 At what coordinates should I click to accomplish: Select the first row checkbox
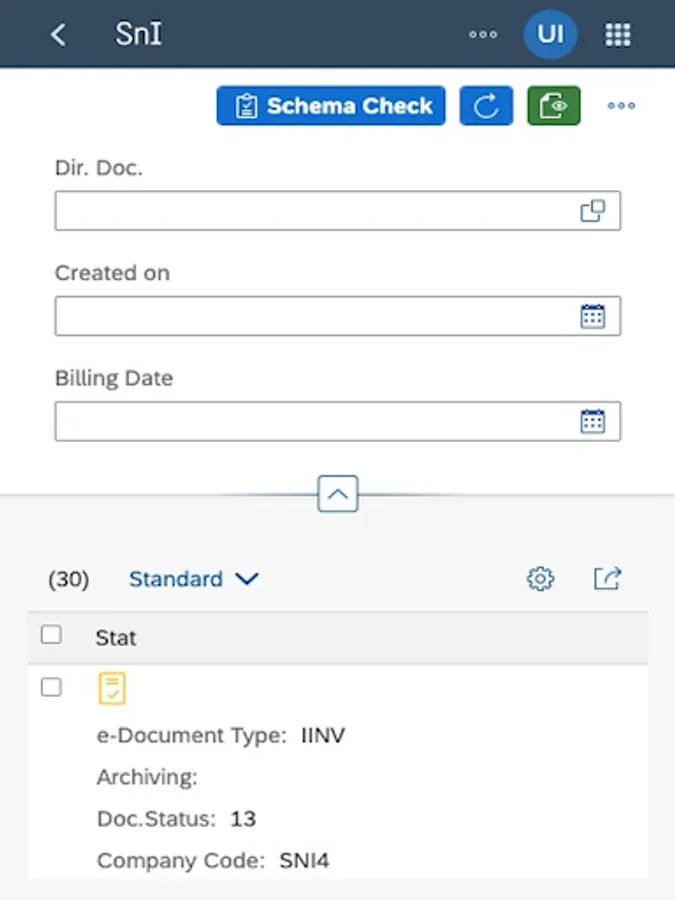point(51,687)
